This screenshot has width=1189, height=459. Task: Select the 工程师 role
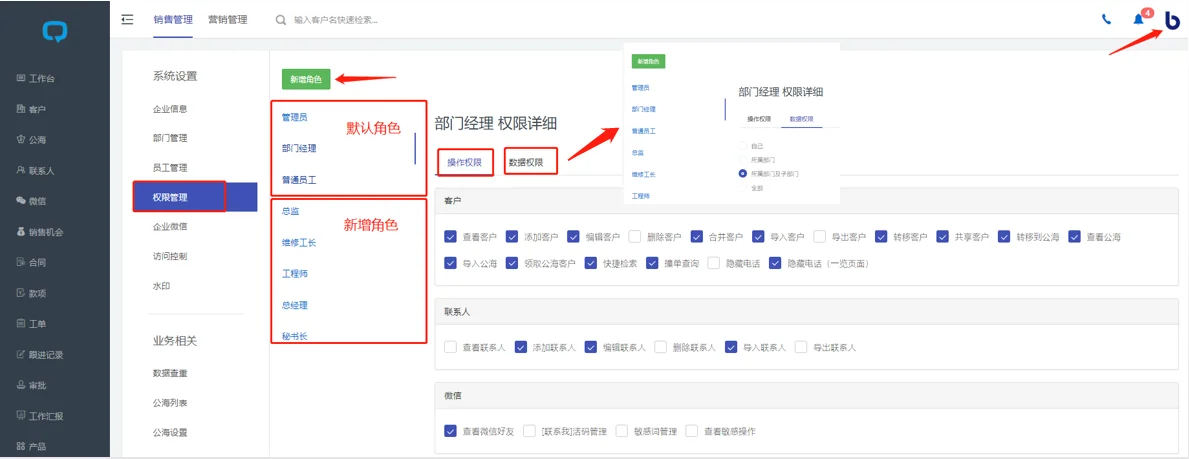(294, 273)
